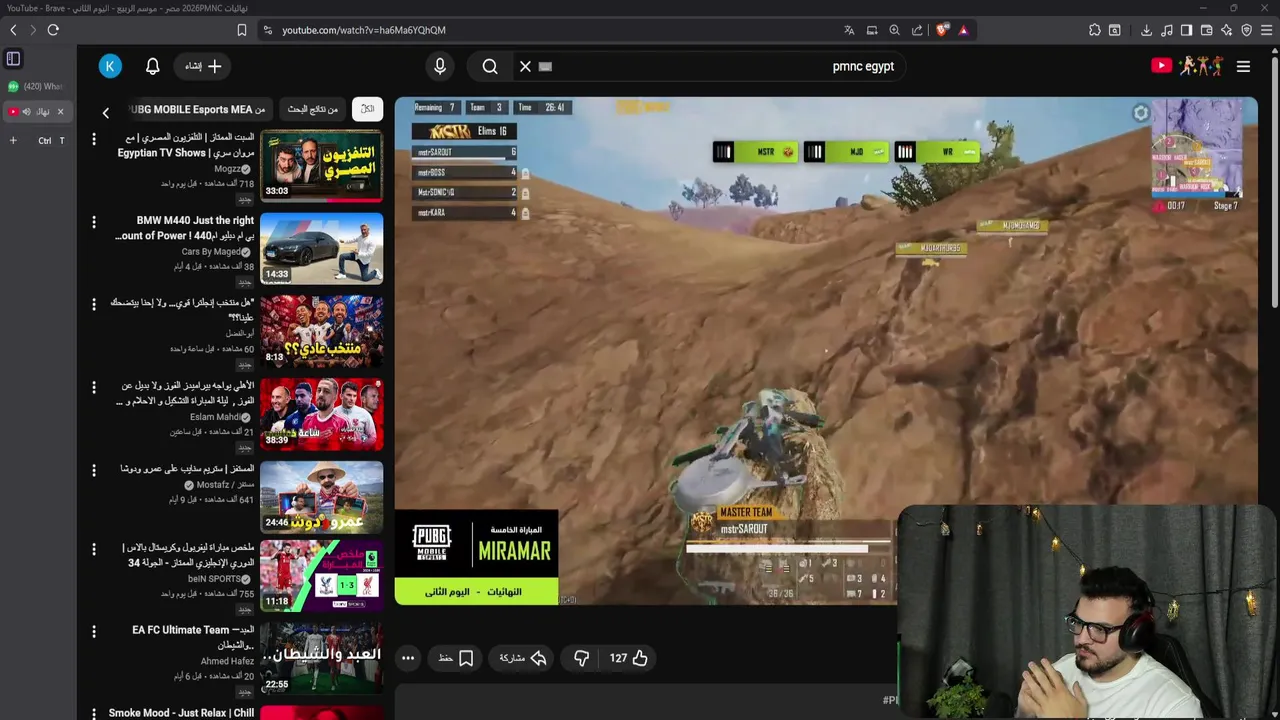Open the Brave Wallet icon
Viewport: 1280px width, 720px height.
(1206, 30)
